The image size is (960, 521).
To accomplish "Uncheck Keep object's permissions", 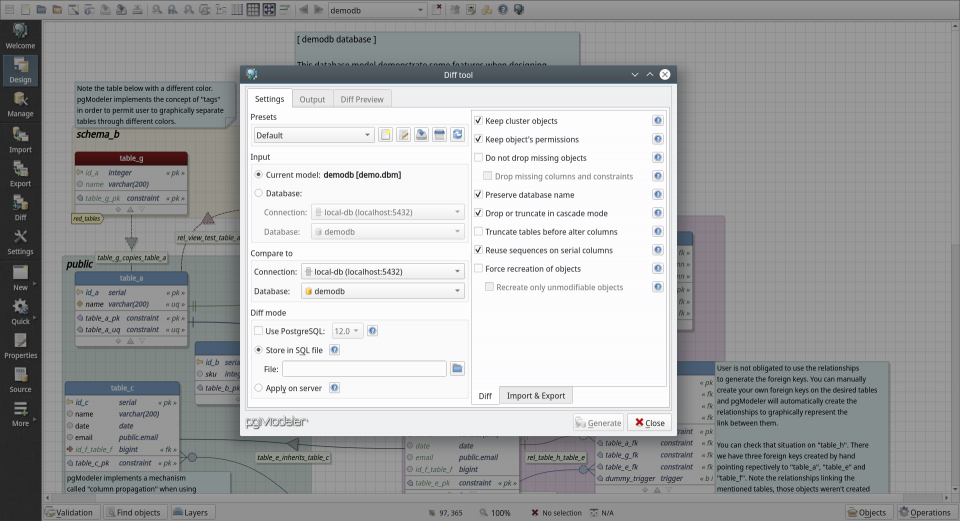I will pyautogui.click(x=479, y=139).
